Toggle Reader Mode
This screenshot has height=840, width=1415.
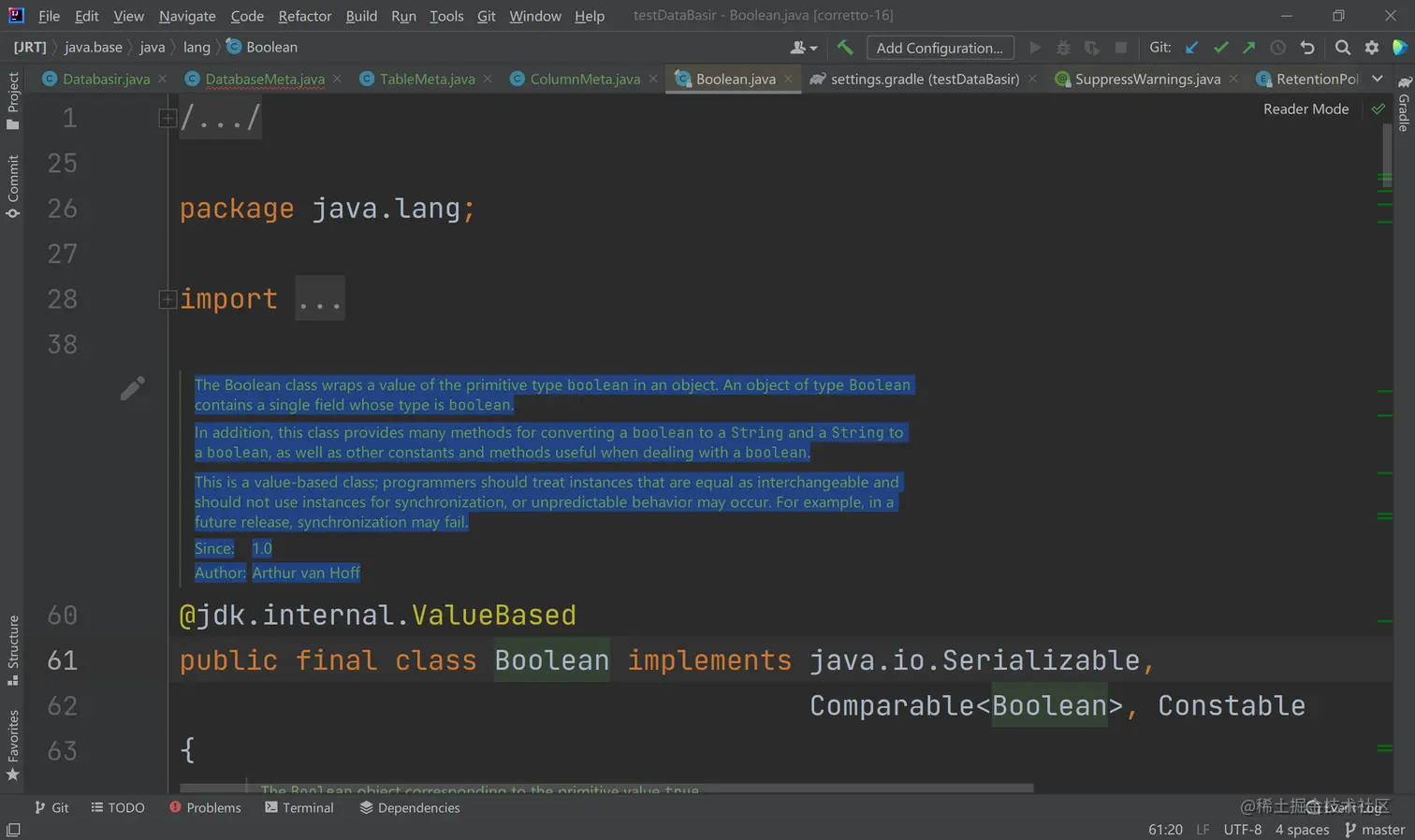[x=1306, y=109]
